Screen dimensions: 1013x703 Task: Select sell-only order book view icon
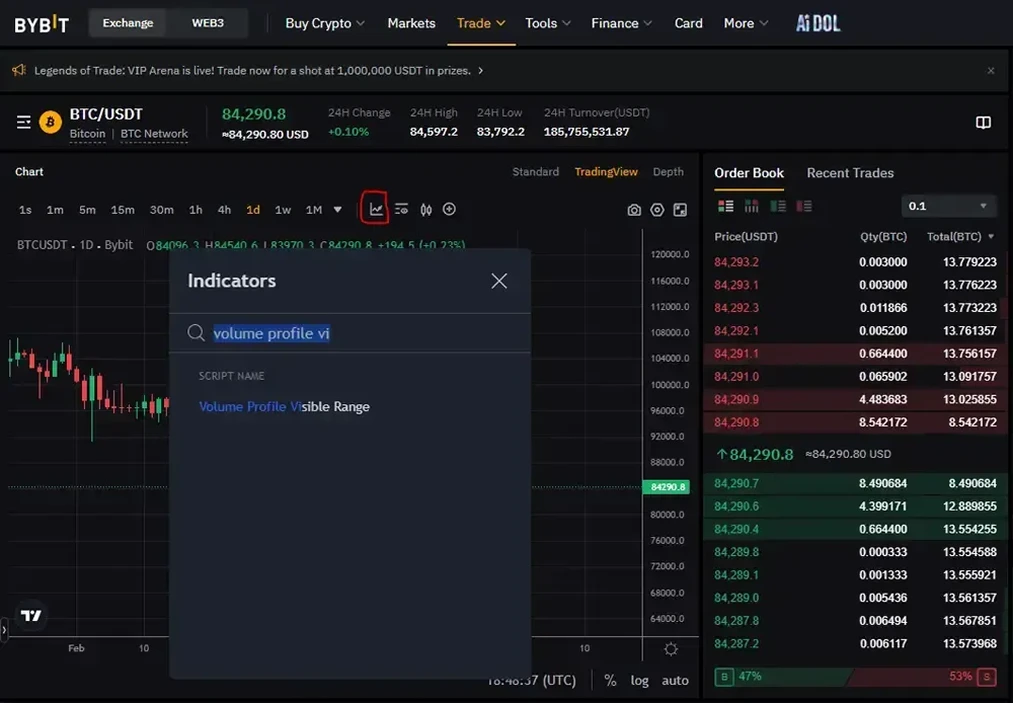tap(804, 206)
